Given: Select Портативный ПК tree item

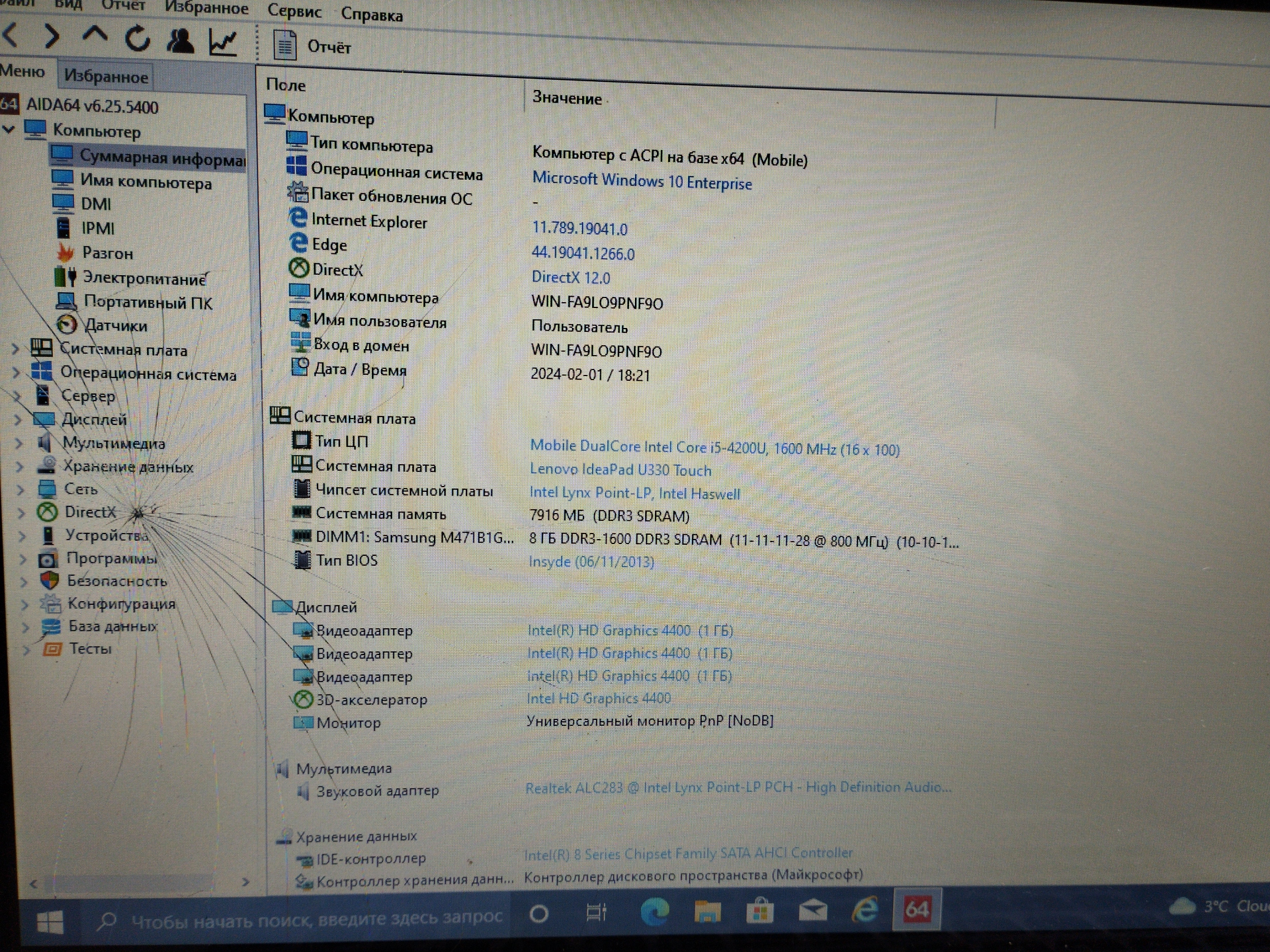Looking at the screenshot, I should [135, 302].
